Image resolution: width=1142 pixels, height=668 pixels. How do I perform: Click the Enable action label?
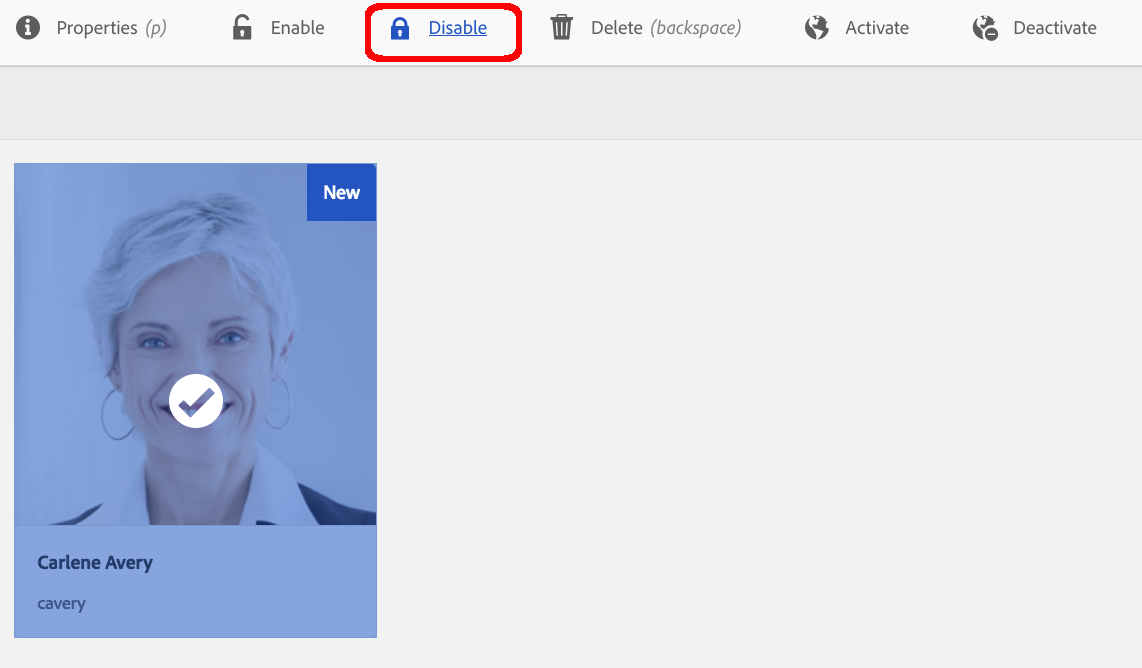click(297, 27)
